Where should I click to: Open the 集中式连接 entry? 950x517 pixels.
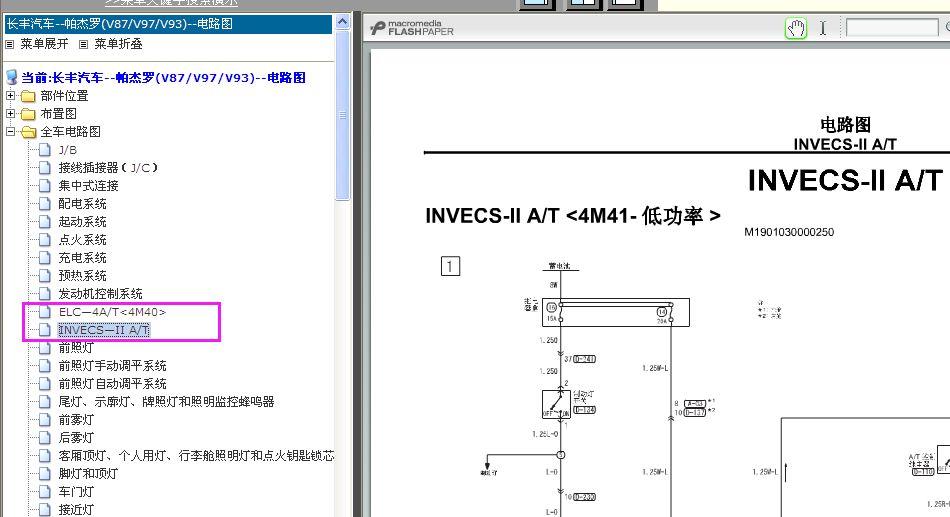(x=88, y=185)
